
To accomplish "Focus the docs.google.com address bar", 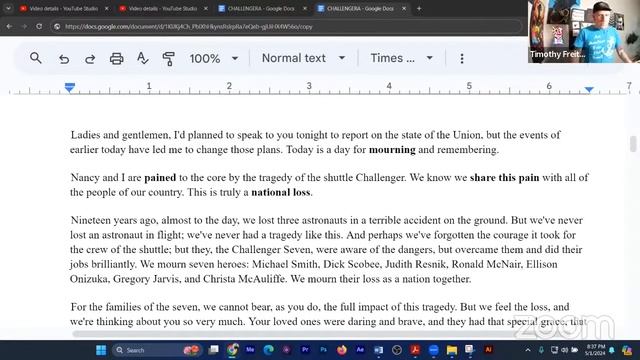I will pyautogui.click(x=286, y=27).
